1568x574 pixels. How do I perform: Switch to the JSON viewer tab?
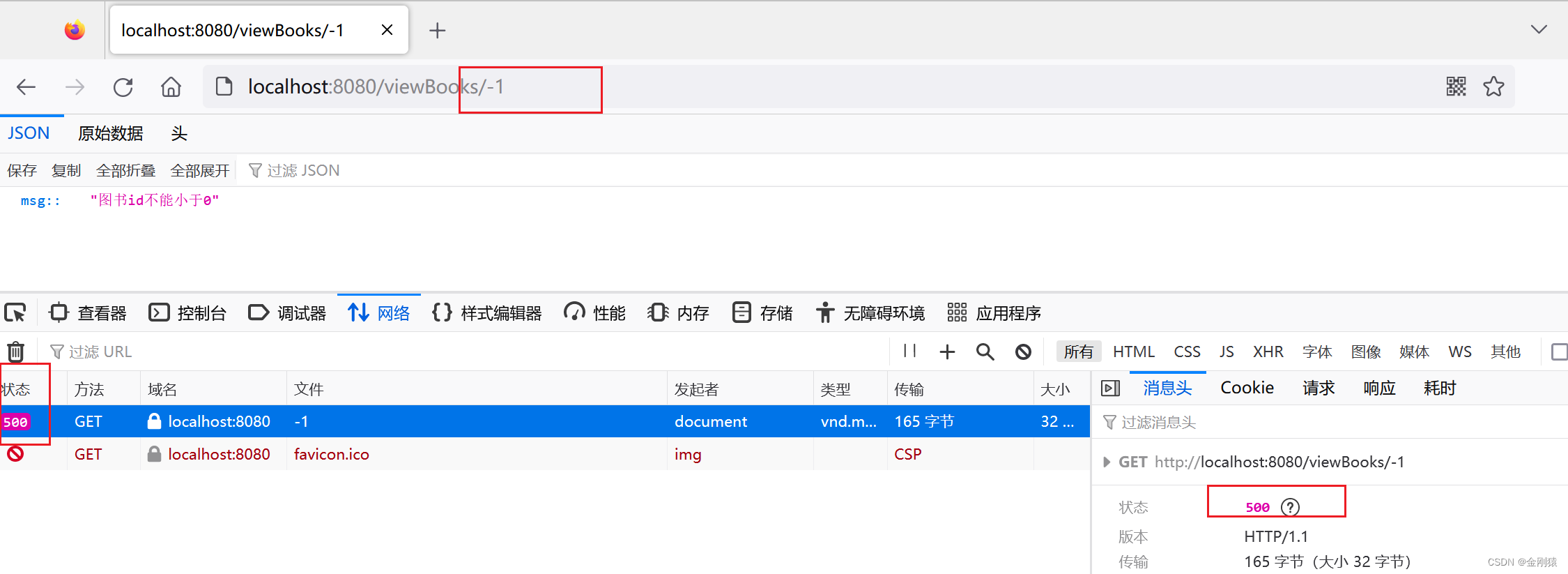pos(29,133)
